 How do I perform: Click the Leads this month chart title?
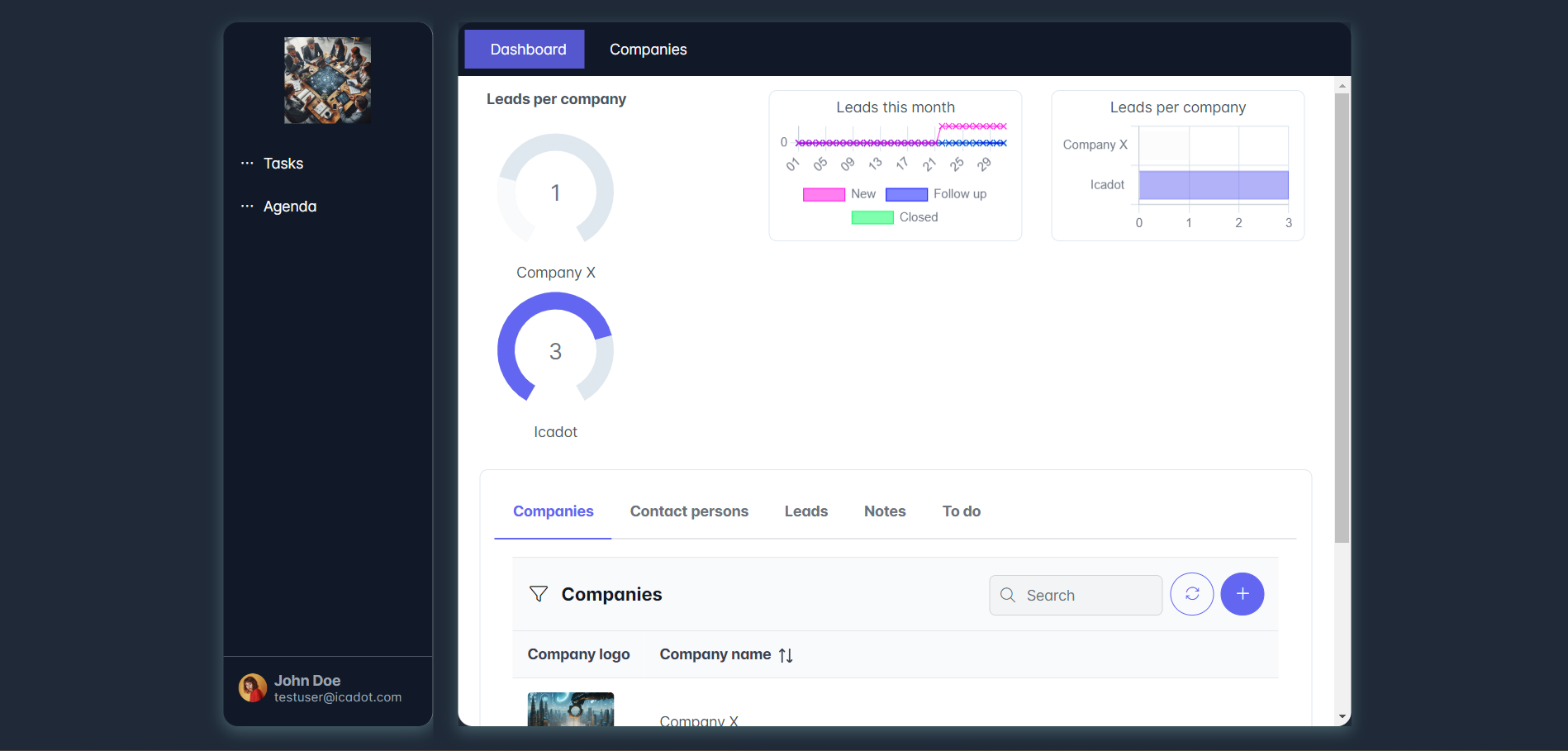tap(896, 107)
